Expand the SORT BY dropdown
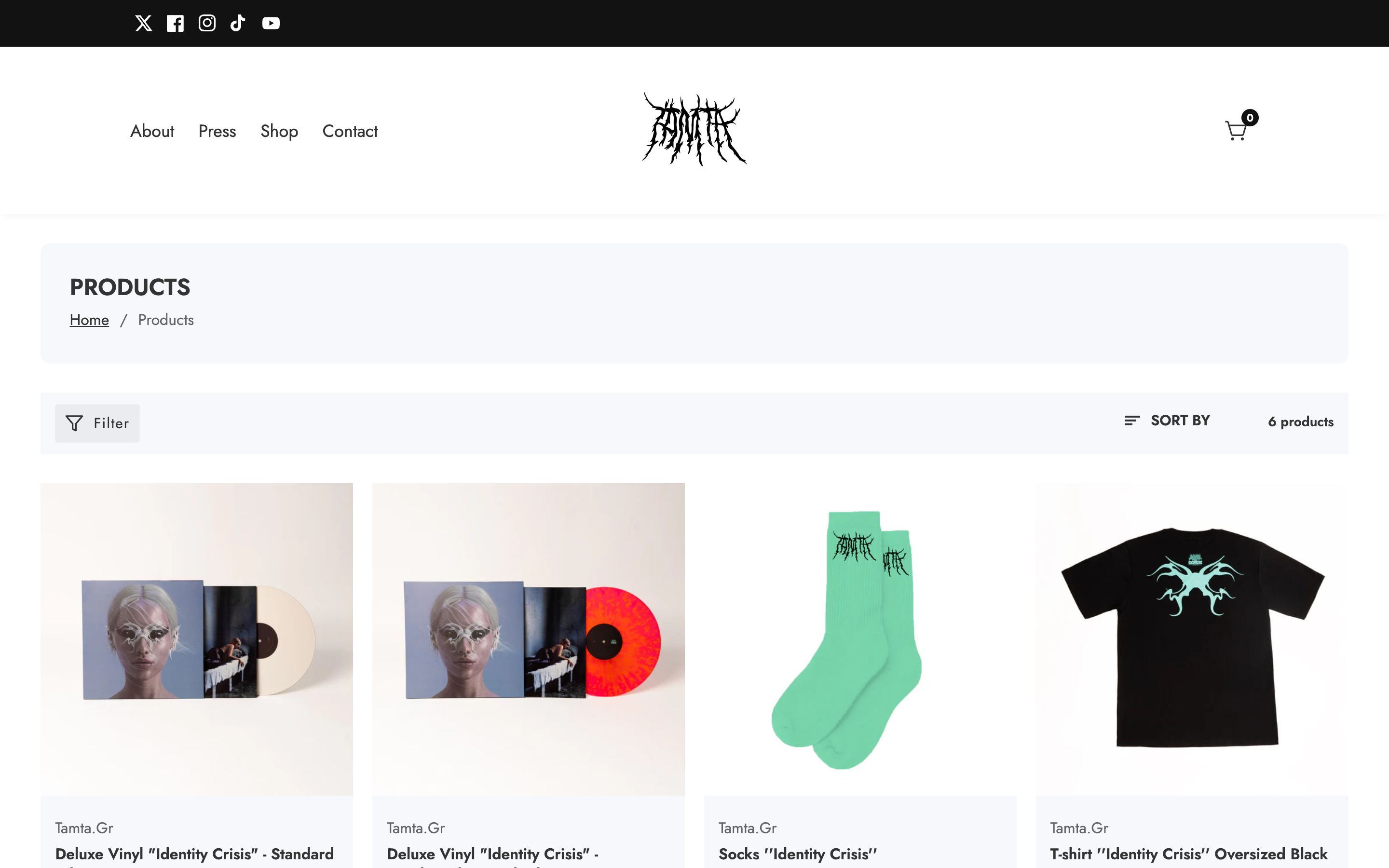 [1167, 421]
